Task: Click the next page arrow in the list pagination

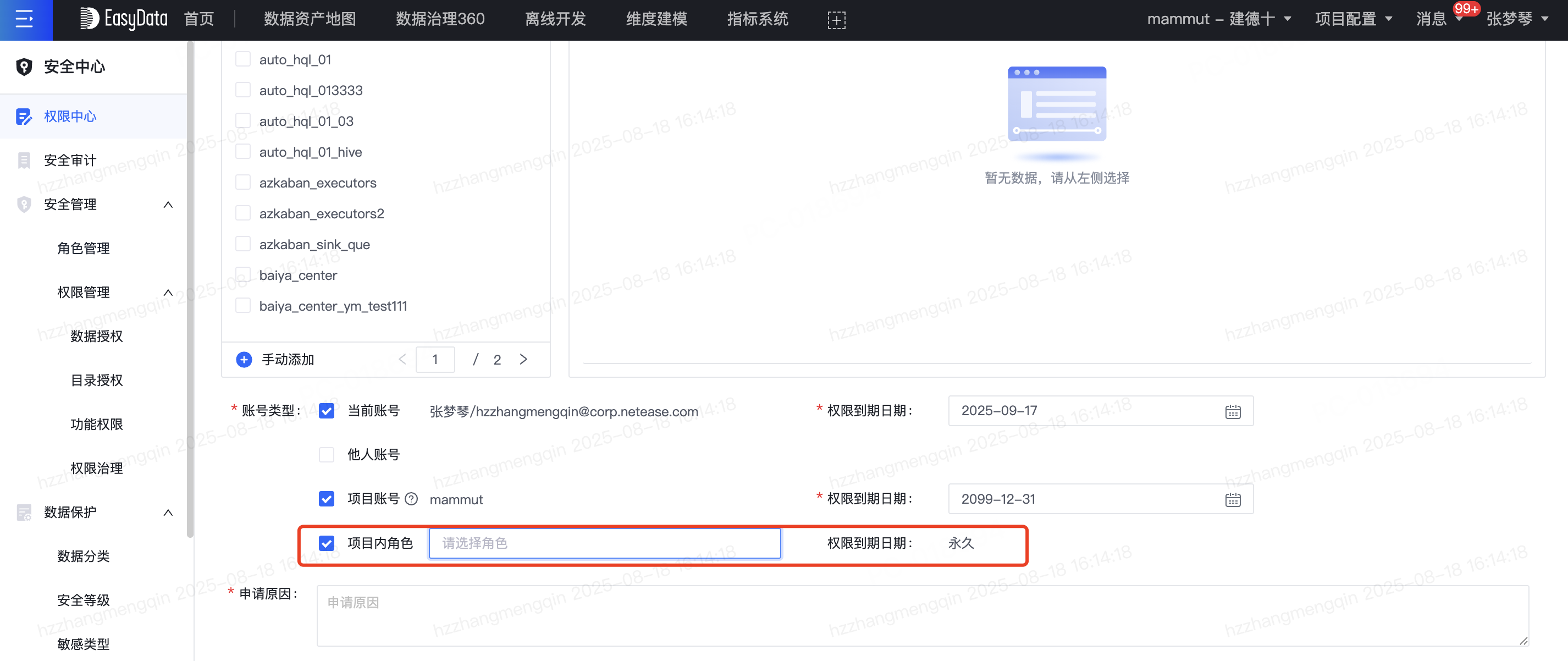Action: 523,360
